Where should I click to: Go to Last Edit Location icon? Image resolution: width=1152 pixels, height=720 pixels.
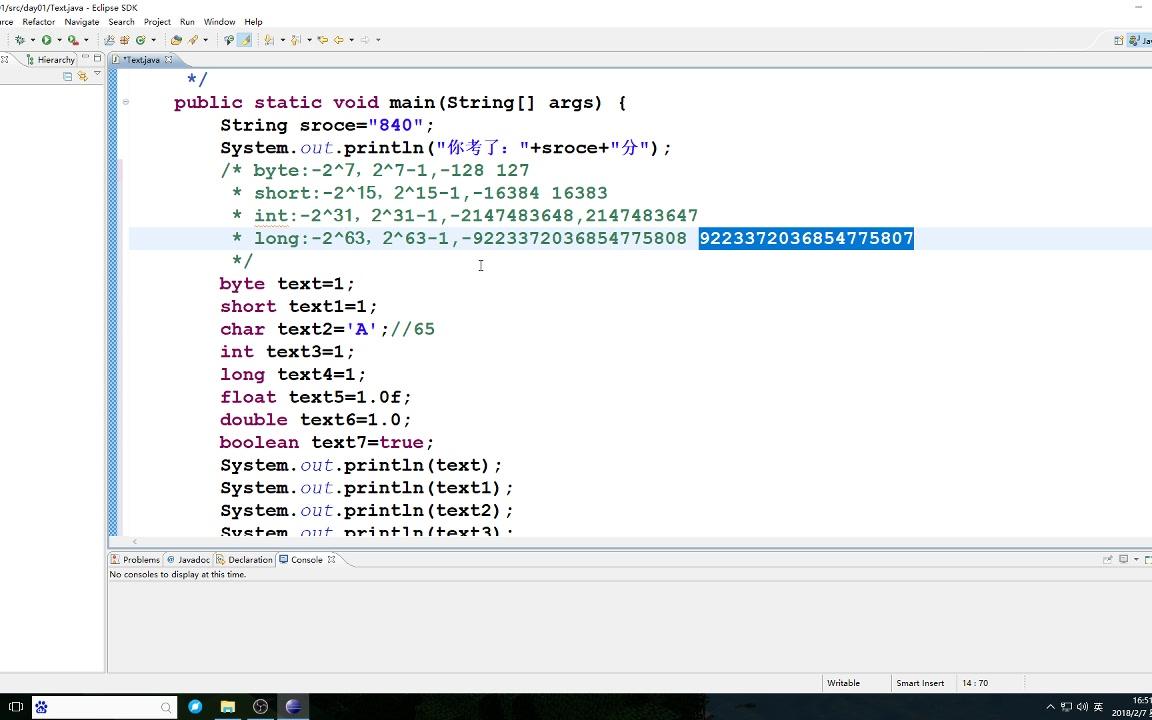click(x=323, y=40)
